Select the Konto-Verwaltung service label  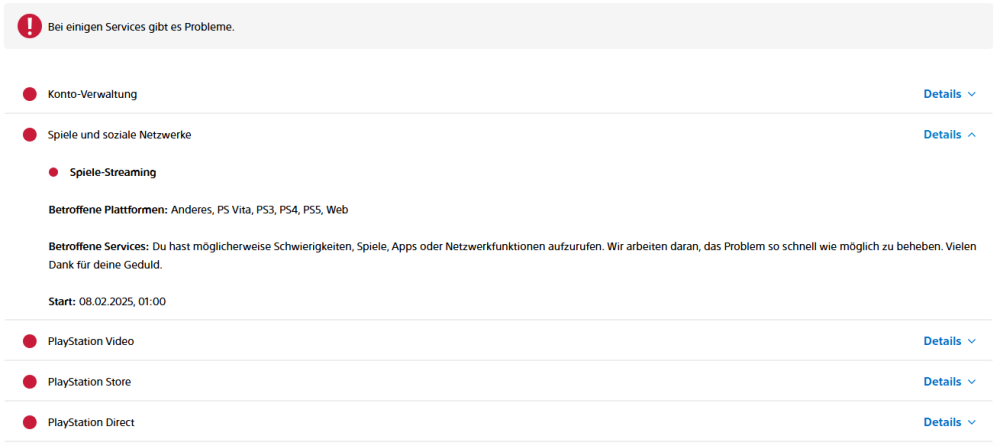click(92, 94)
